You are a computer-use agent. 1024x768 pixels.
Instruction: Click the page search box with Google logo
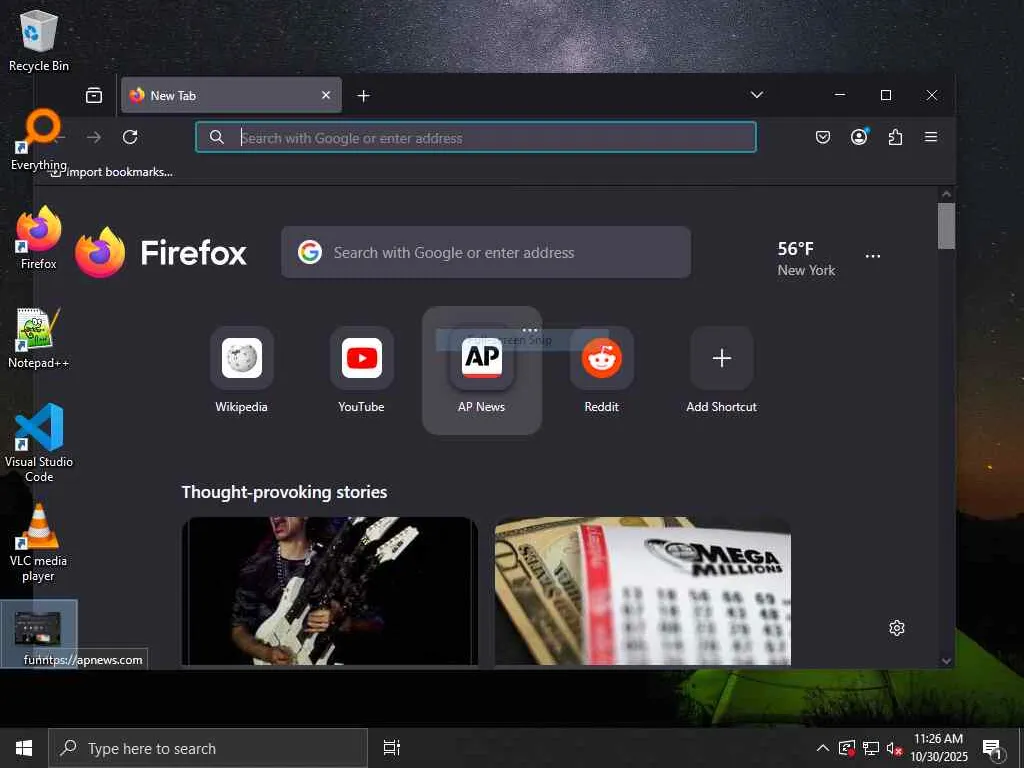click(x=486, y=252)
